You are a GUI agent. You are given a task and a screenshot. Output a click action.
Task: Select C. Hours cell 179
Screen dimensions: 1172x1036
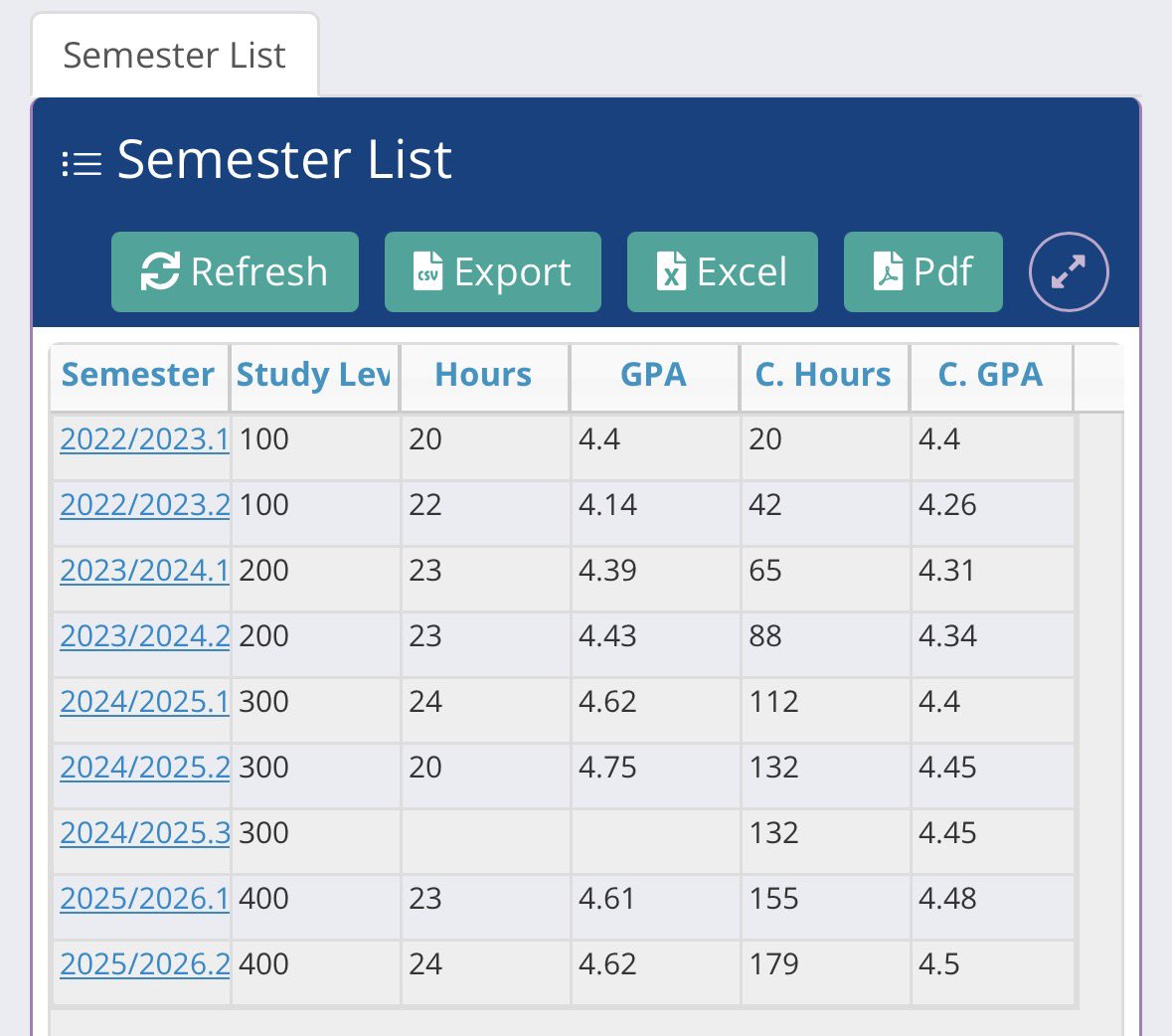[826, 972]
